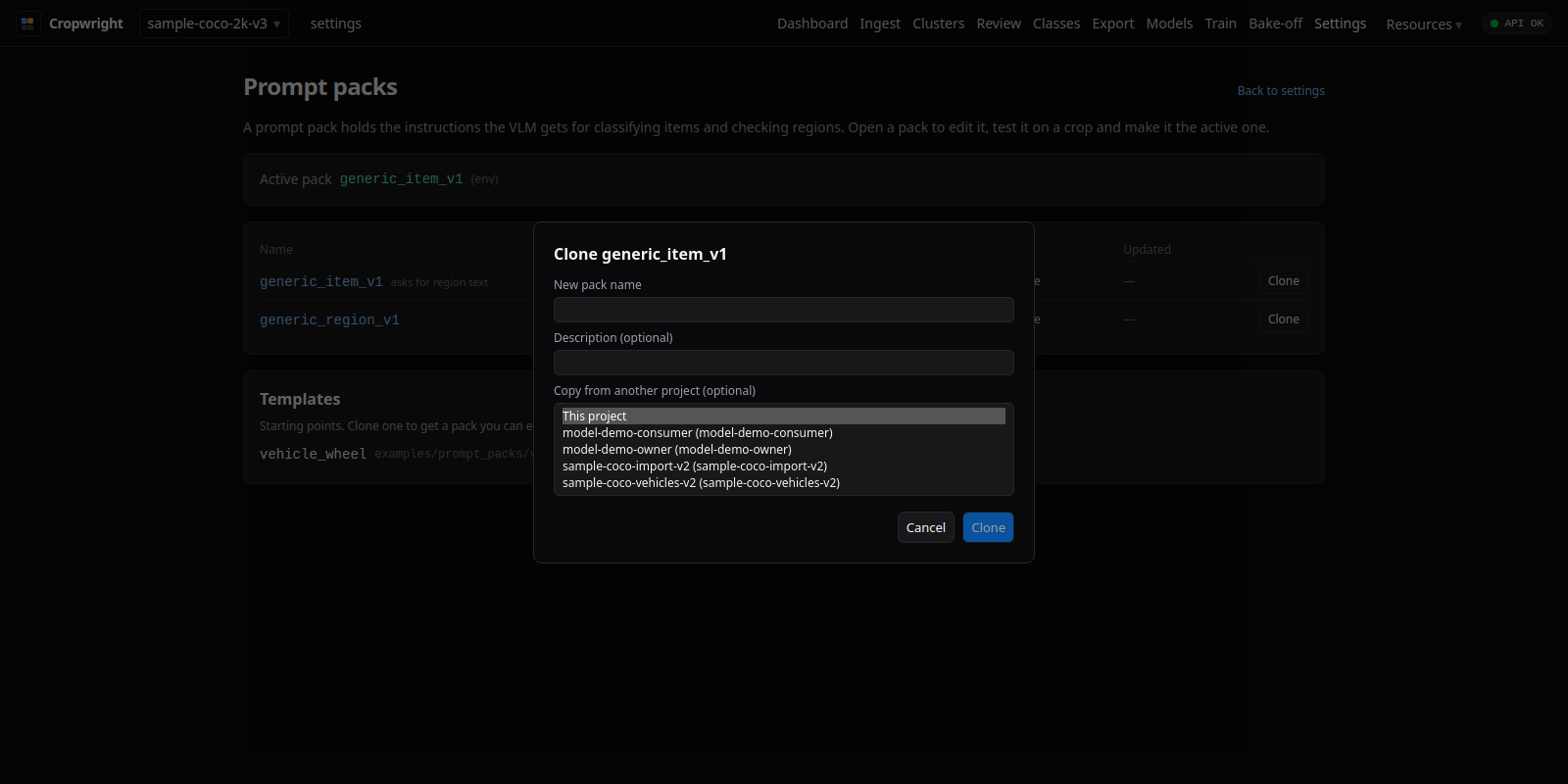The width and height of the screenshot is (1568, 784).
Task: Go to the Ingest page
Action: [880, 24]
